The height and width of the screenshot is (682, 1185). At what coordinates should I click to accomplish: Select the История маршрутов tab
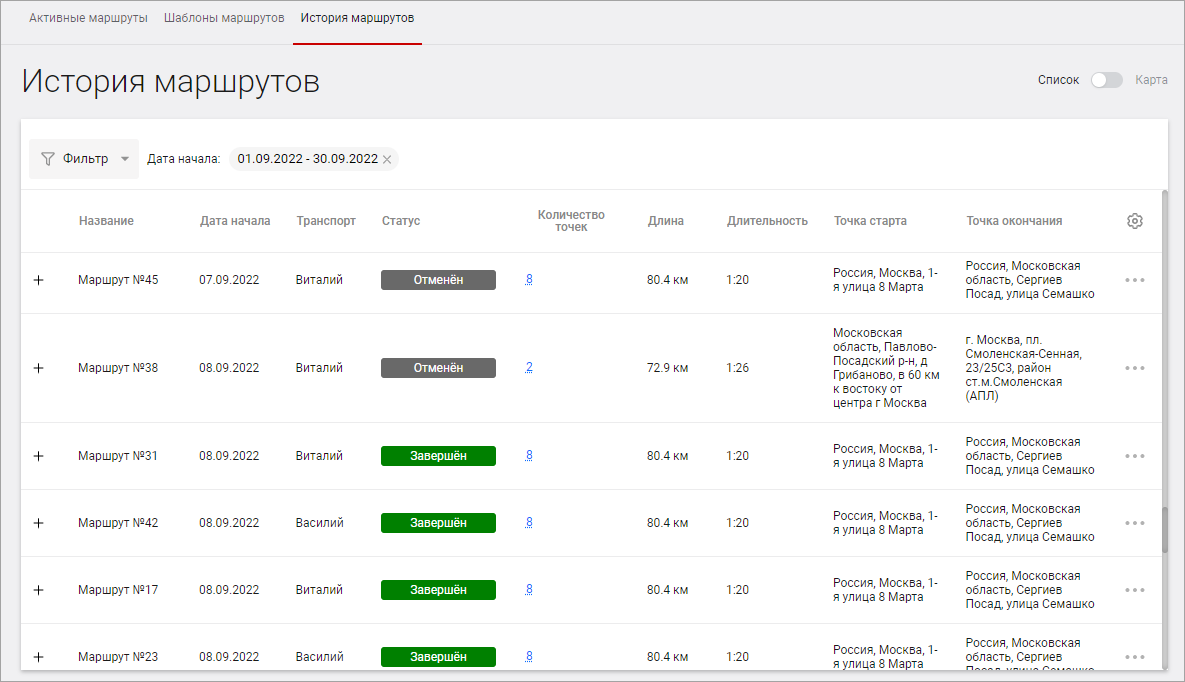(x=357, y=18)
